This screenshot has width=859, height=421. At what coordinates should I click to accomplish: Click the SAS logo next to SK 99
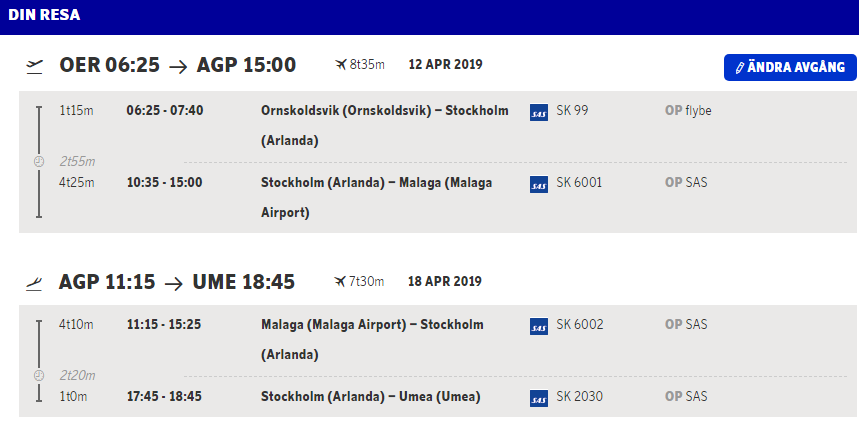point(539,111)
